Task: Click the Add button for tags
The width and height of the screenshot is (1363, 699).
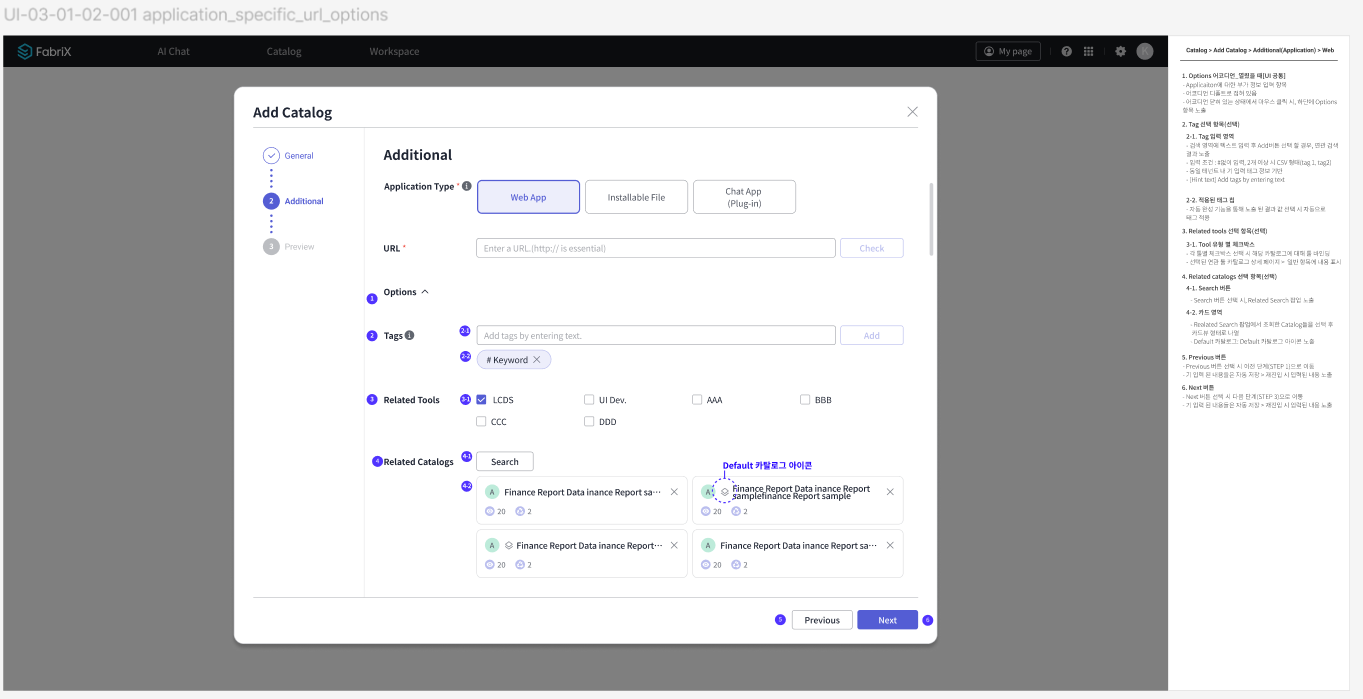Action: (x=872, y=335)
